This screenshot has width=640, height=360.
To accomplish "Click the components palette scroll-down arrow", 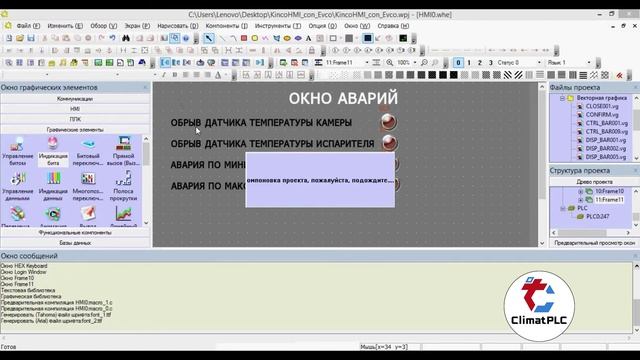I will 146,223.
